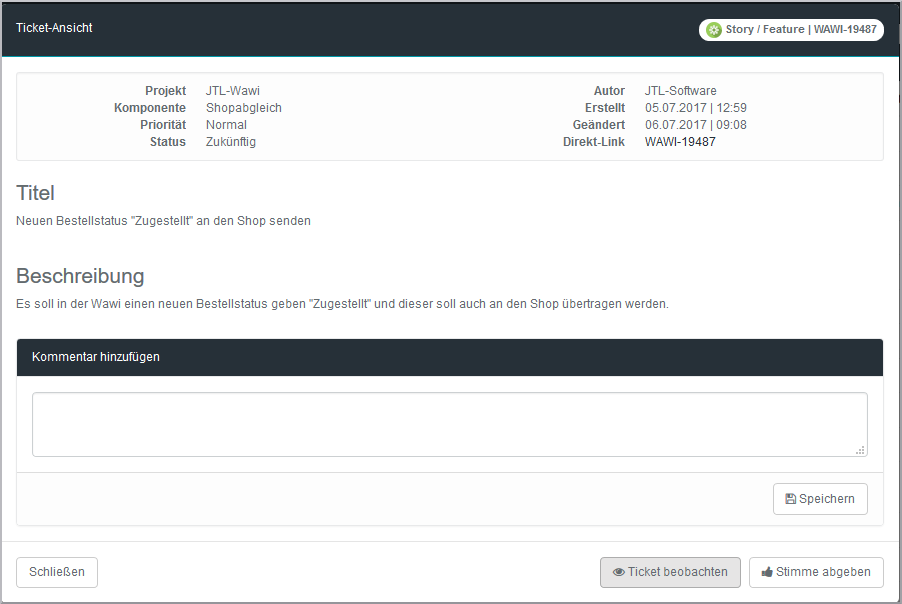Click the green Story/Feature type icon
Image resolution: width=902 pixels, height=604 pixels.
713,30
